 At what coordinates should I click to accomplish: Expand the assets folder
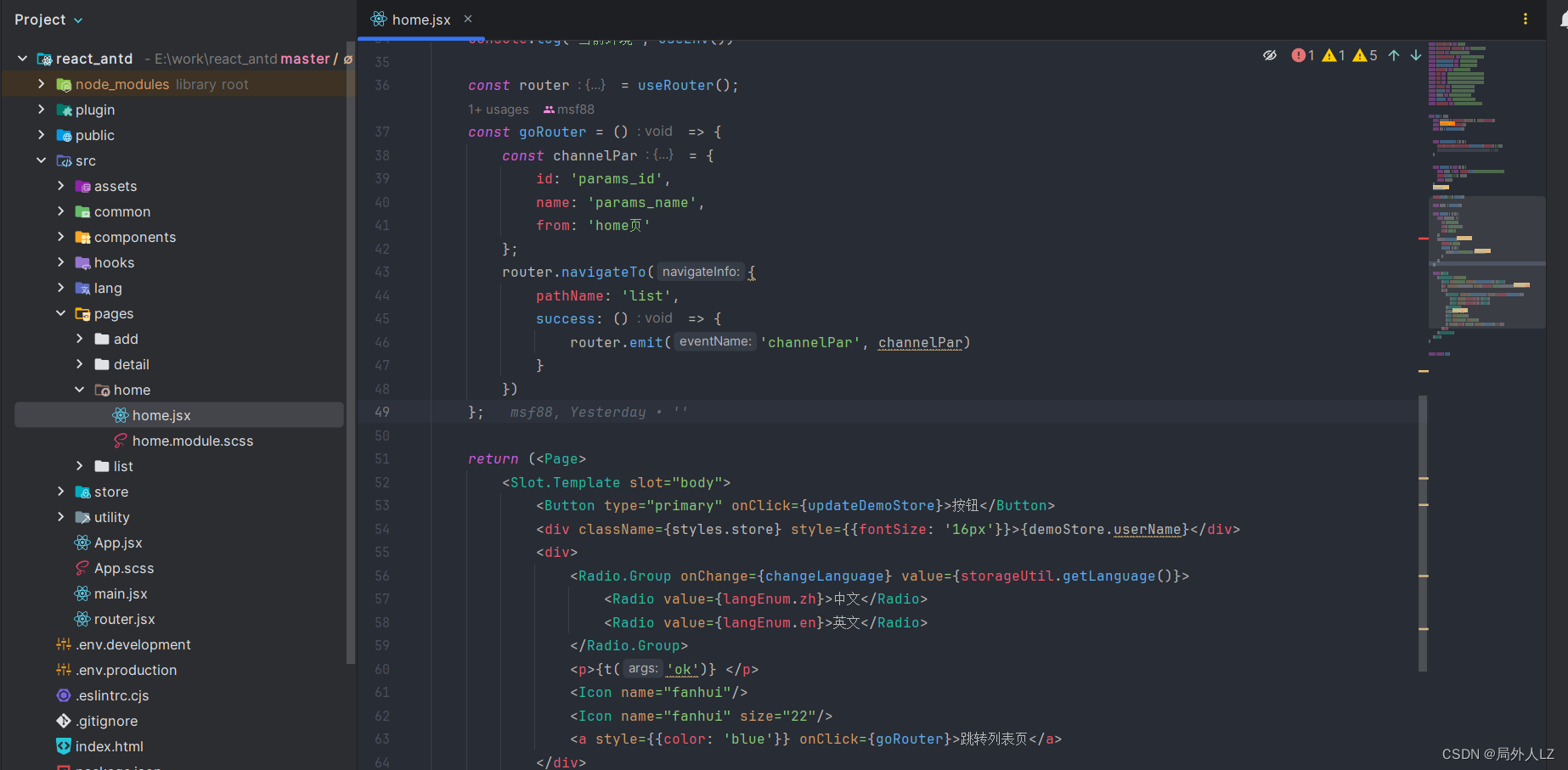pyautogui.click(x=60, y=186)
